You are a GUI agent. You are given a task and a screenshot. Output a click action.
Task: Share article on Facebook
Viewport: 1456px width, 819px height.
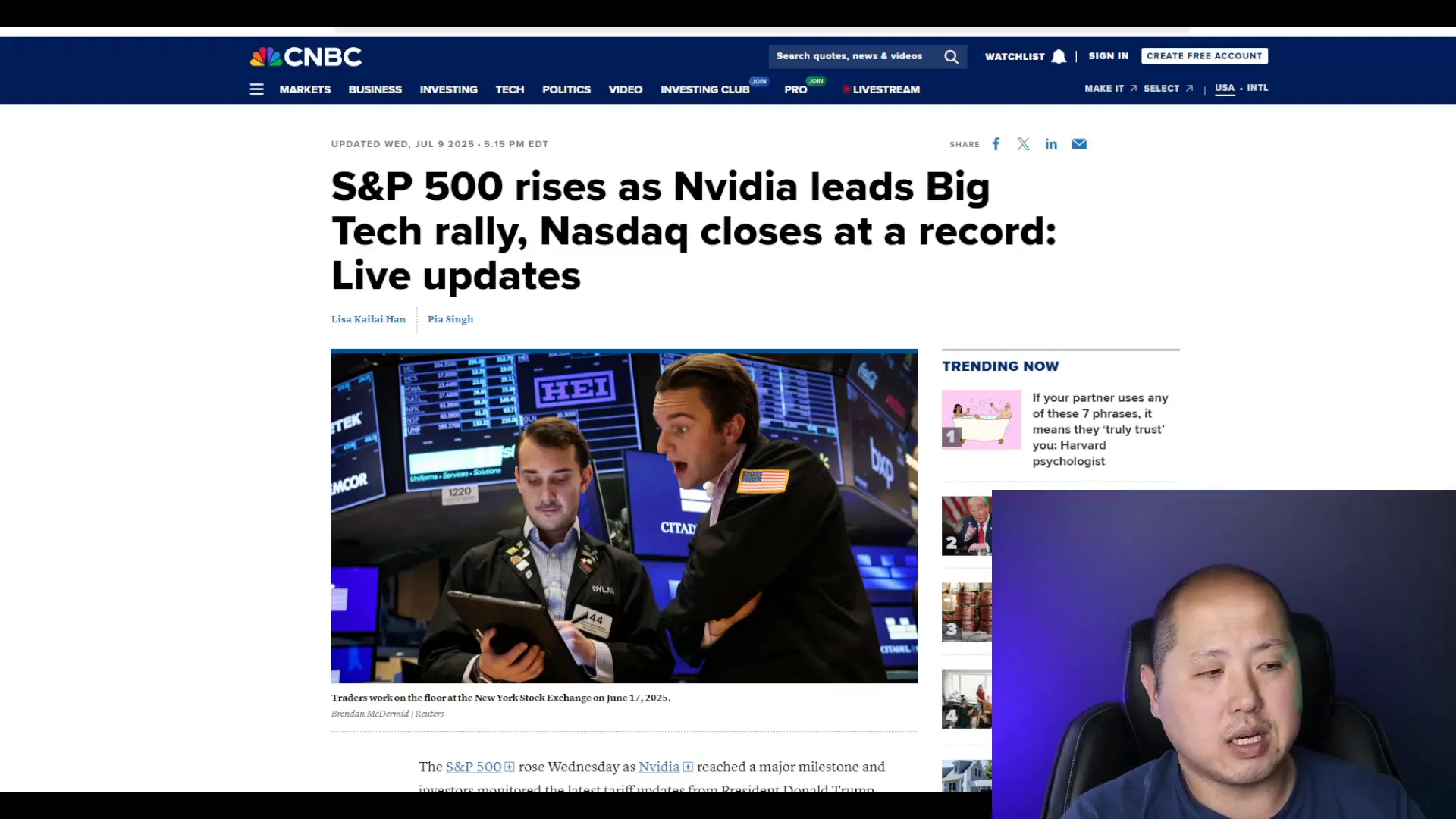996,144
